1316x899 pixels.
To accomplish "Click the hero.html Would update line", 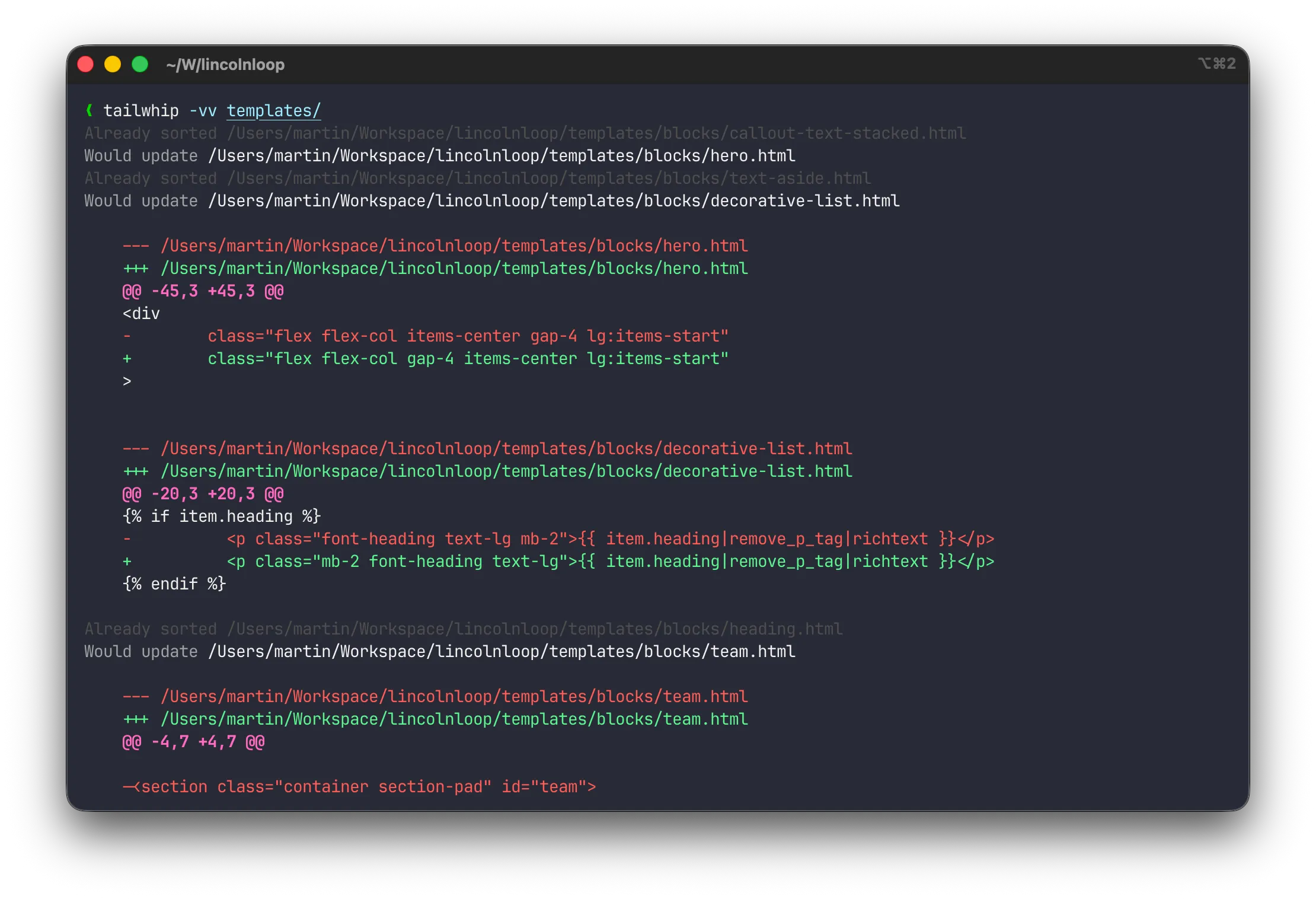I will 440,155.
